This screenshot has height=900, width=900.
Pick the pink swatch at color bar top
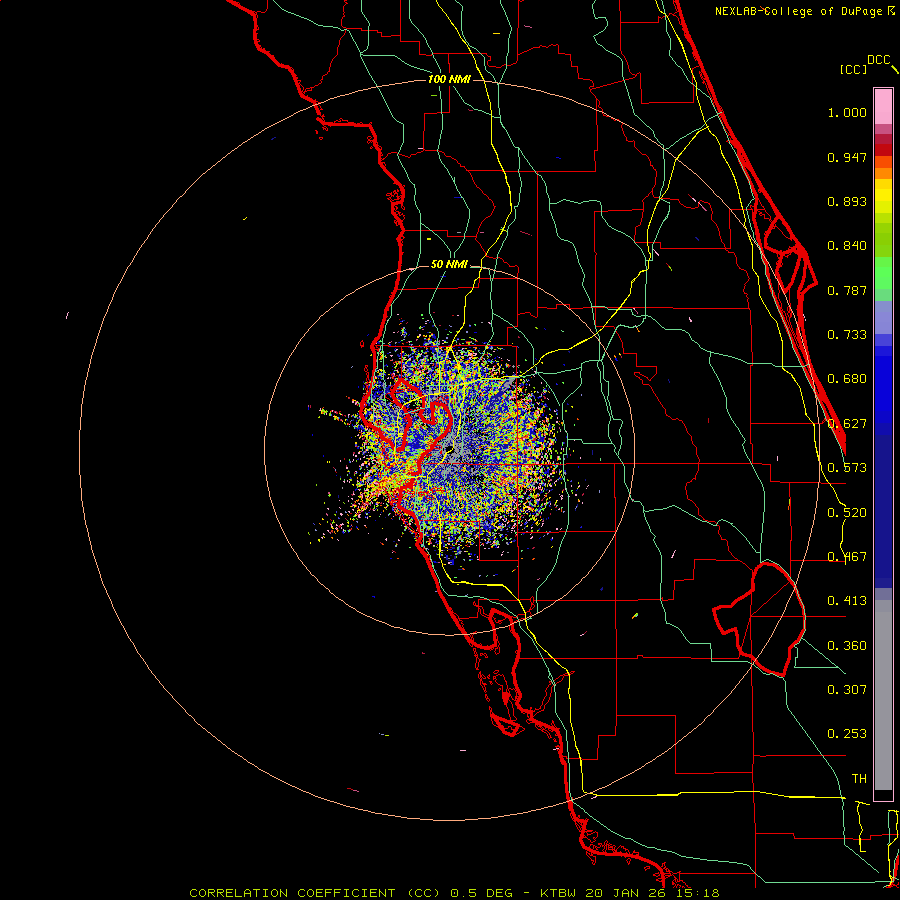[883, 106]
